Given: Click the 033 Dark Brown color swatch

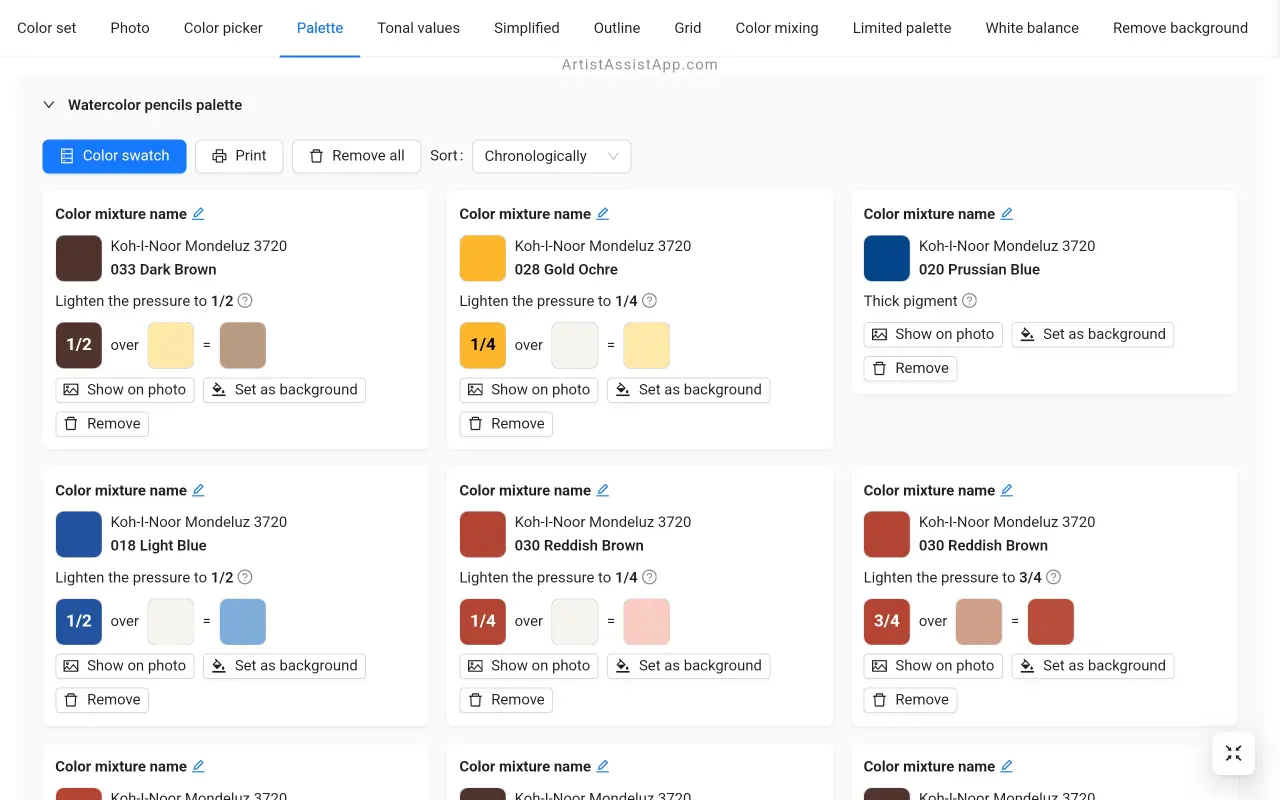Looking at the screenshot, I should pyautogui.click(x=79, y=258).
